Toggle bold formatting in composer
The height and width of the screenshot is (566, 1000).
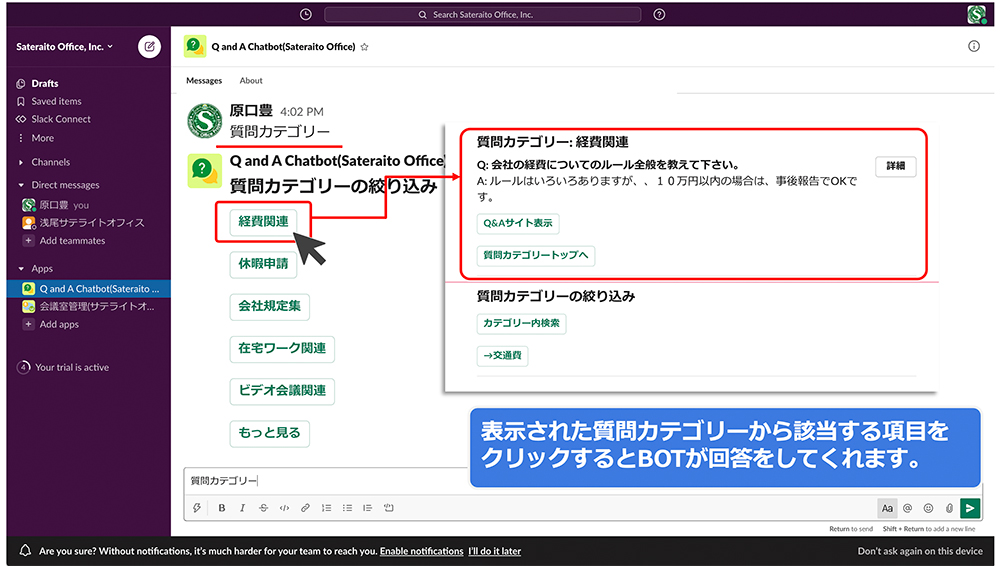point(221,508)
